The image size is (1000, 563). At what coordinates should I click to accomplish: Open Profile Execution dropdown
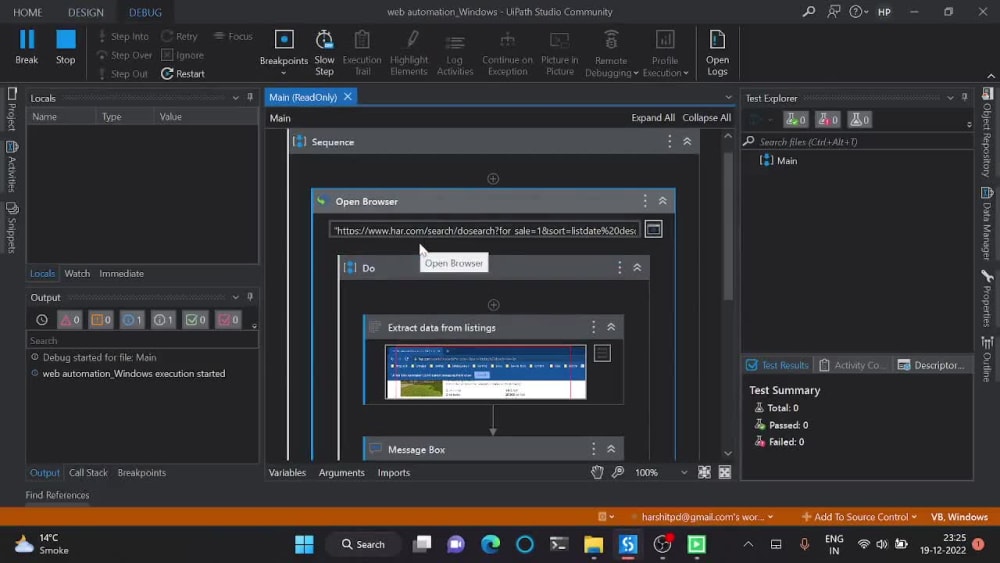[665, 54]
